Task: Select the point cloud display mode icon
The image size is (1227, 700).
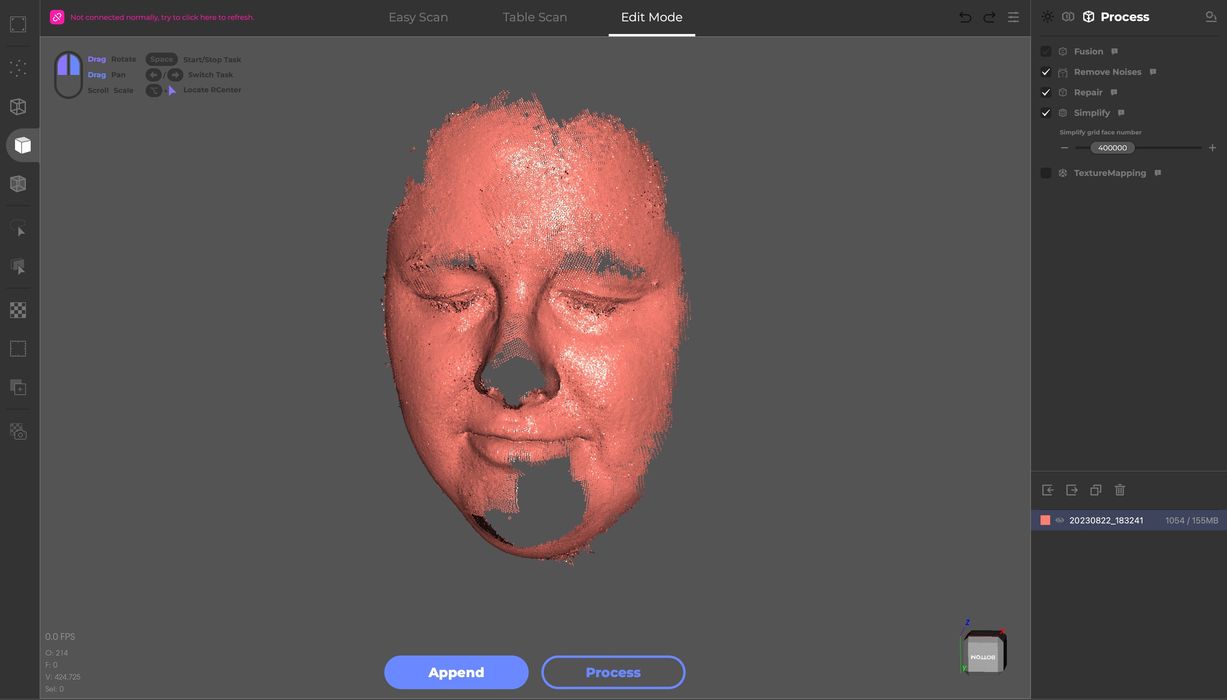Action: tap(18, 68)
